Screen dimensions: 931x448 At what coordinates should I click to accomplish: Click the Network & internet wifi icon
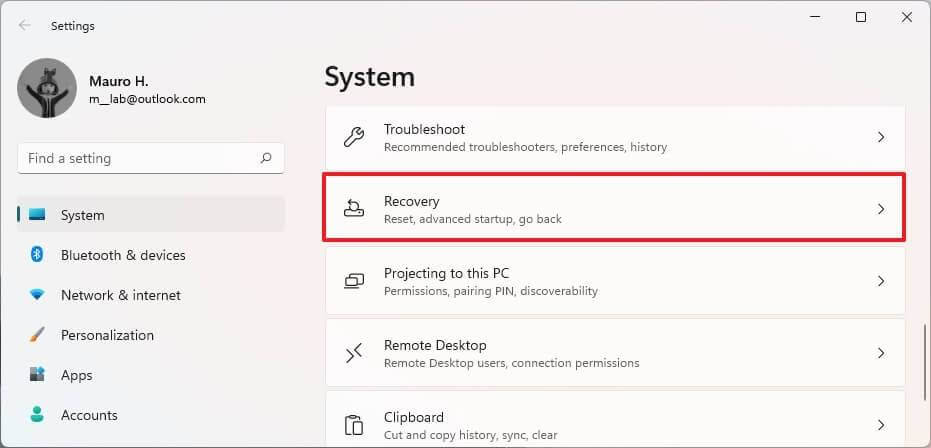pyautogui.click(x=37, y=295)
